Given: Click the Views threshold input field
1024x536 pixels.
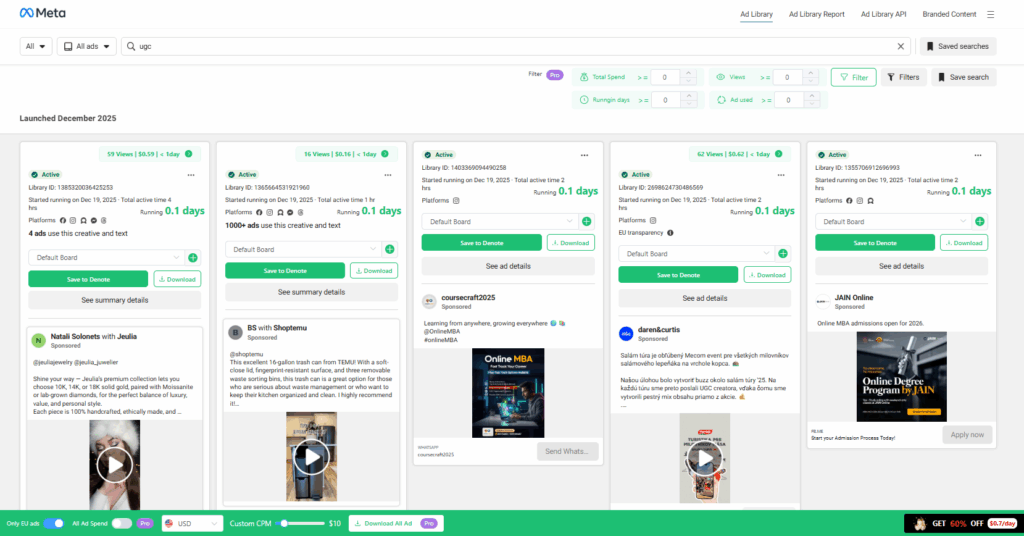Looking at the screenshot, I should point(790,77).
